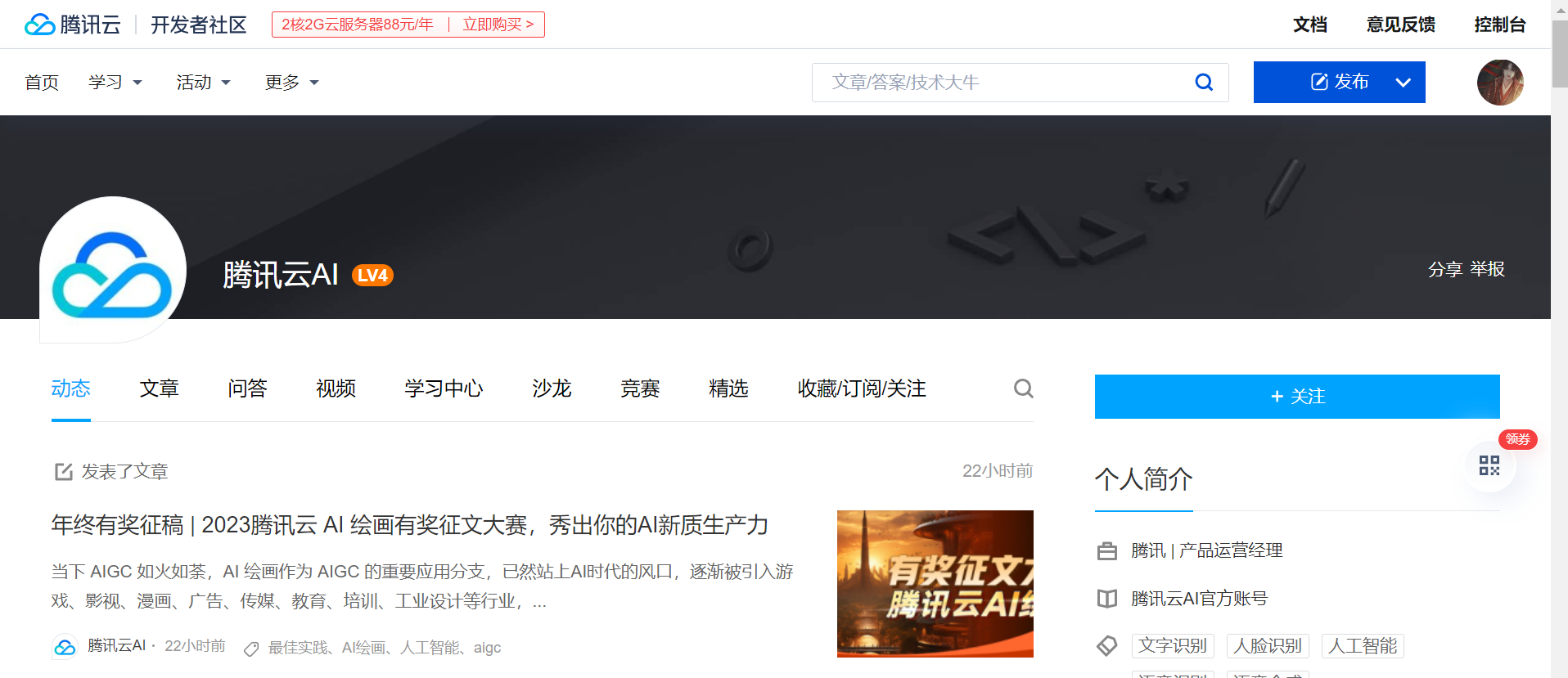
Task: Click the edit icon beside 发表了文章
Action: coord(63,472)
